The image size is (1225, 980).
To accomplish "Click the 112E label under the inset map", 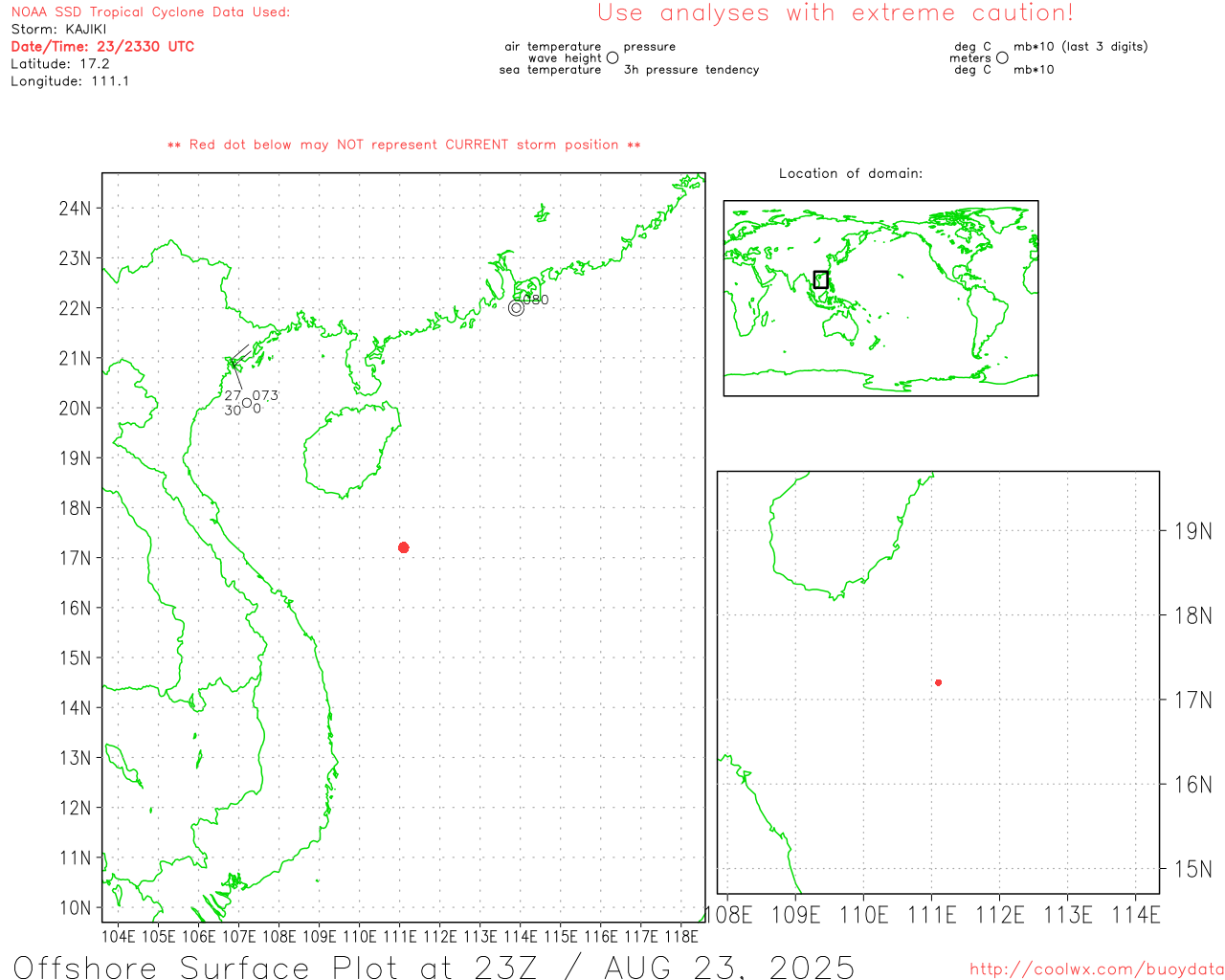I will (1000, 915).
